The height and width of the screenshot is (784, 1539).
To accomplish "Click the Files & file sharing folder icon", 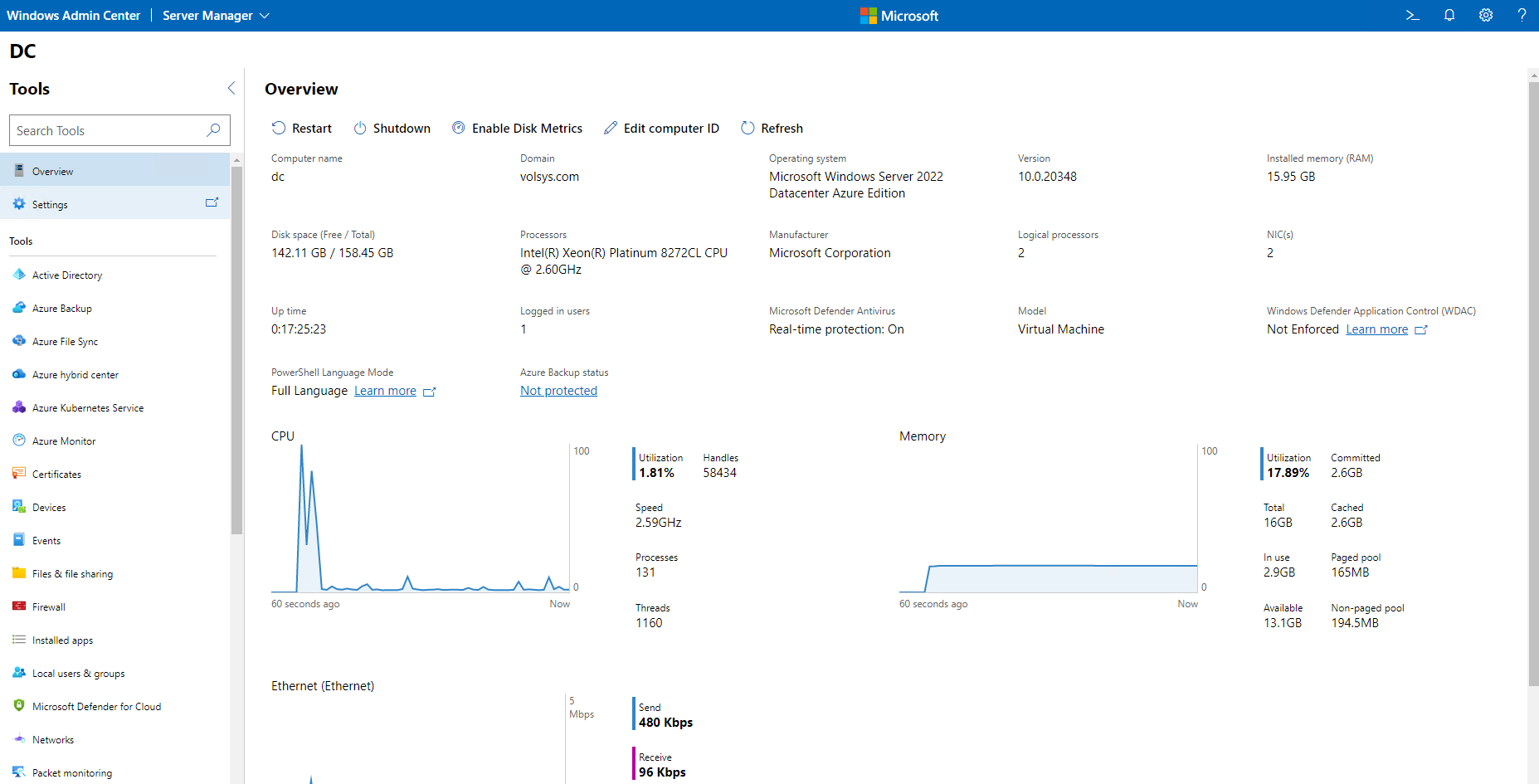I will coord(19,573).
